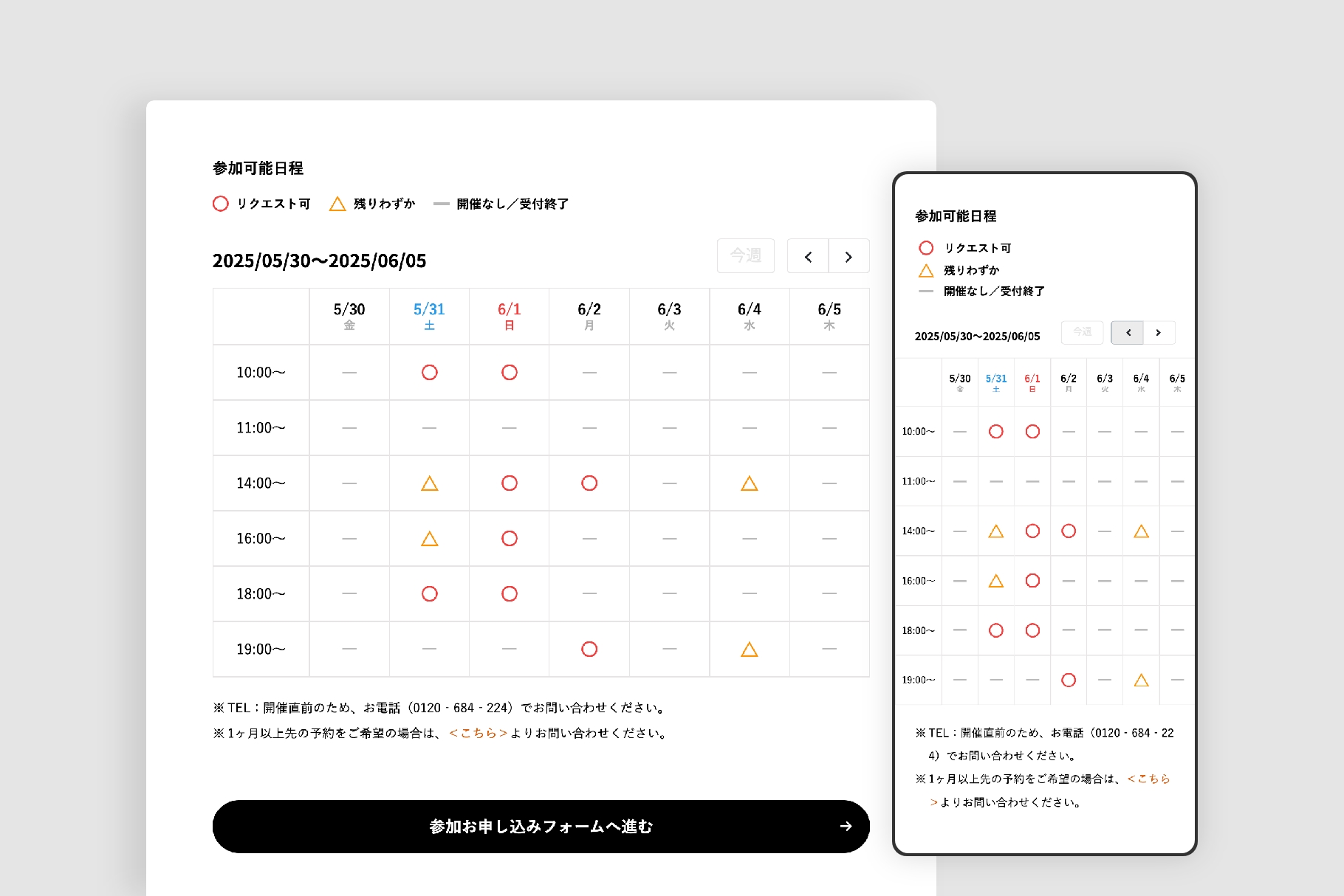Go to next week in mobile calendar

1159,333
